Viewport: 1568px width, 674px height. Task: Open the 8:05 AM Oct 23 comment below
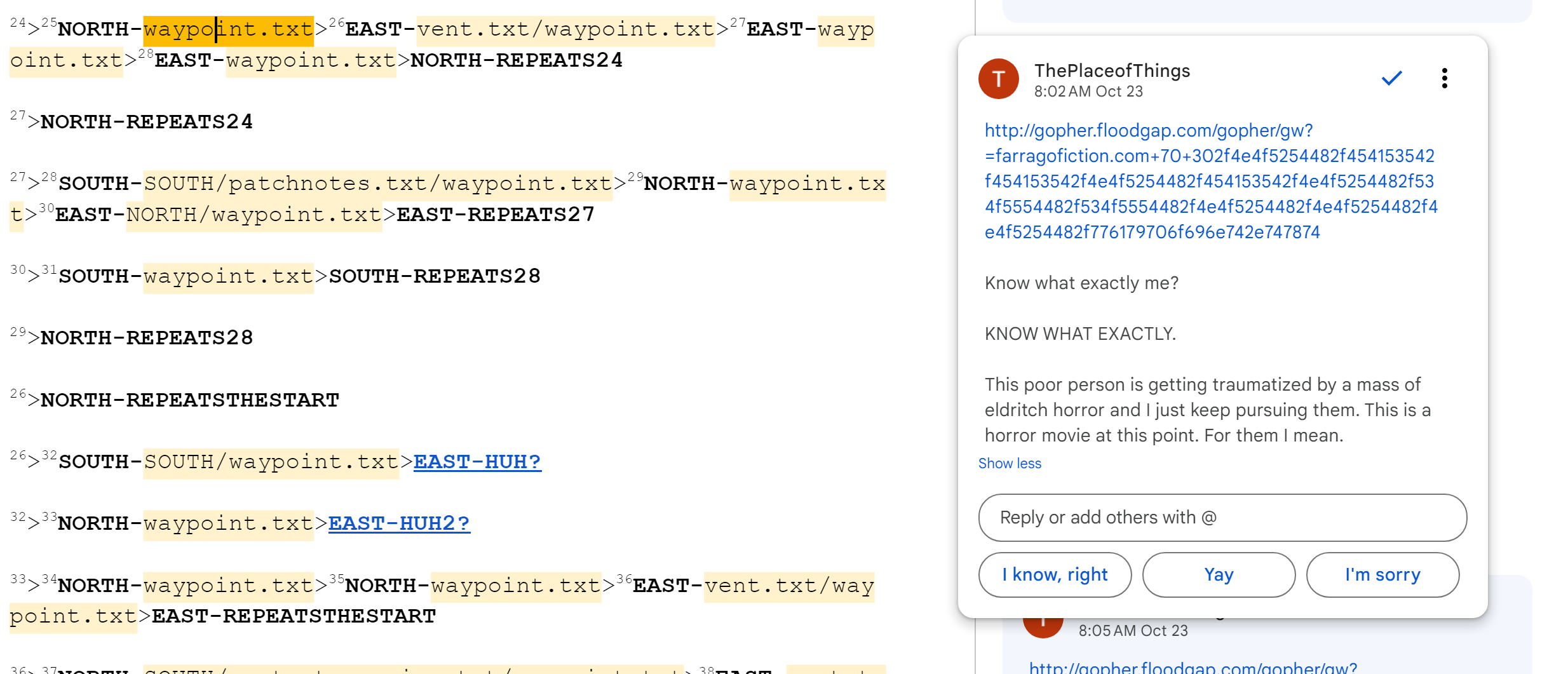[1132, 631]
